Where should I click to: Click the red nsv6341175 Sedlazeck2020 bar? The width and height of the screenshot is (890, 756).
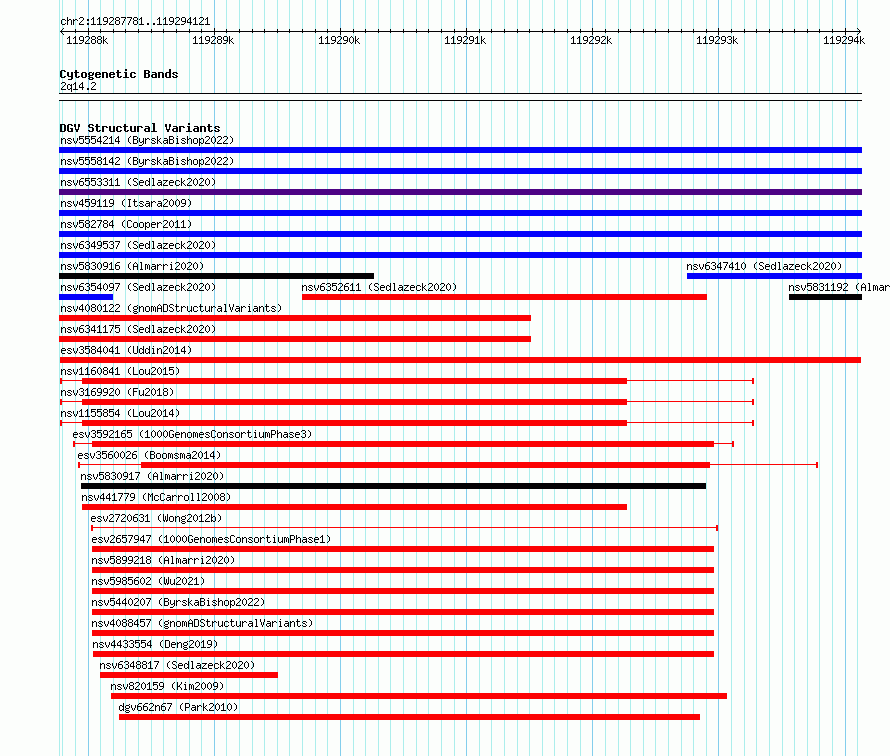tap(295, 339)
